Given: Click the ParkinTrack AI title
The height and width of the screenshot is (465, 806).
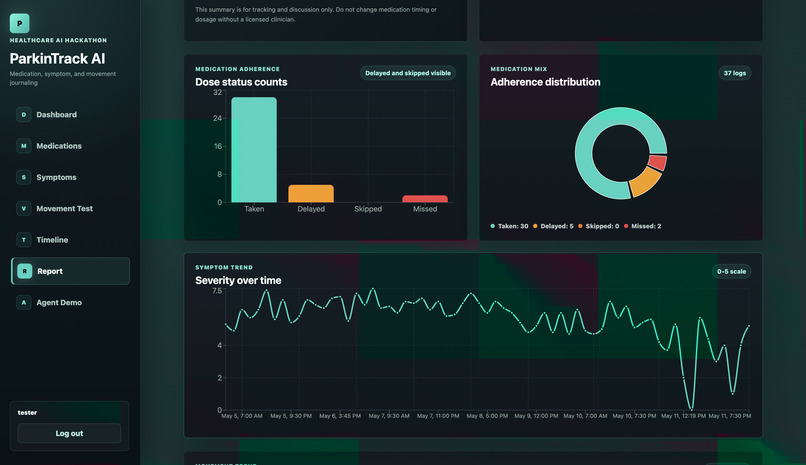Looking at the screenshot, I should (57, 59).
